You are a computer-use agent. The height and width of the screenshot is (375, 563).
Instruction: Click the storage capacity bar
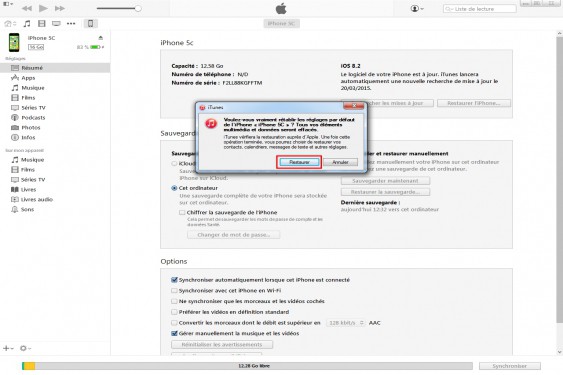pyautogui.click(x=247, y=366)
